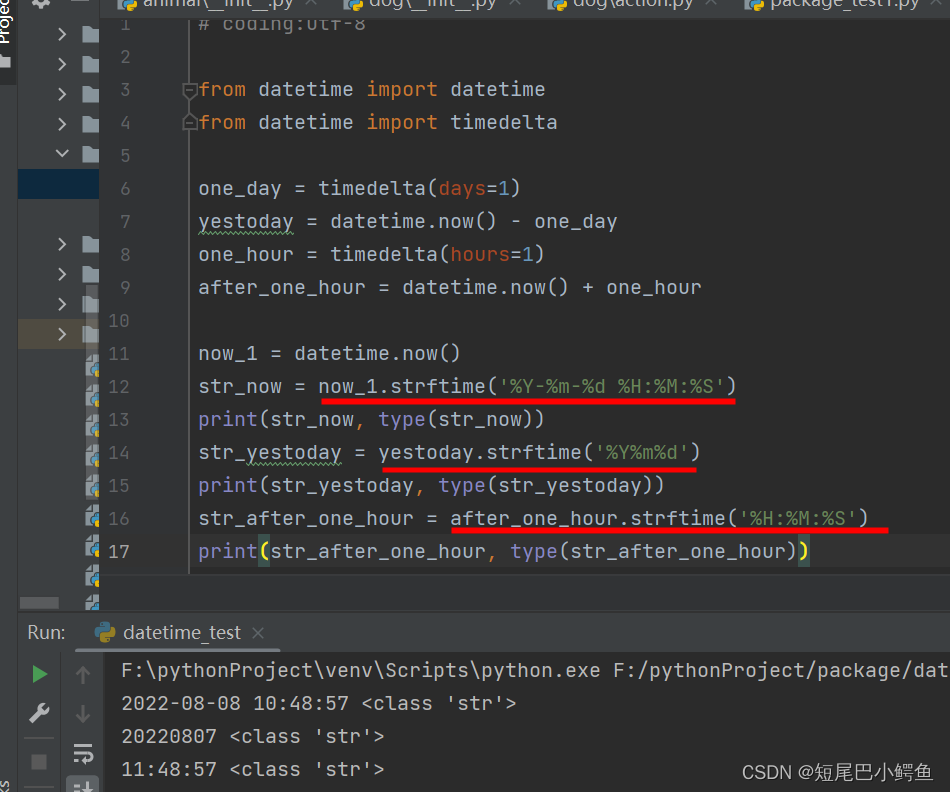
Task: Open run configuration settings with wrench icon
Action: tap(38, 713)
